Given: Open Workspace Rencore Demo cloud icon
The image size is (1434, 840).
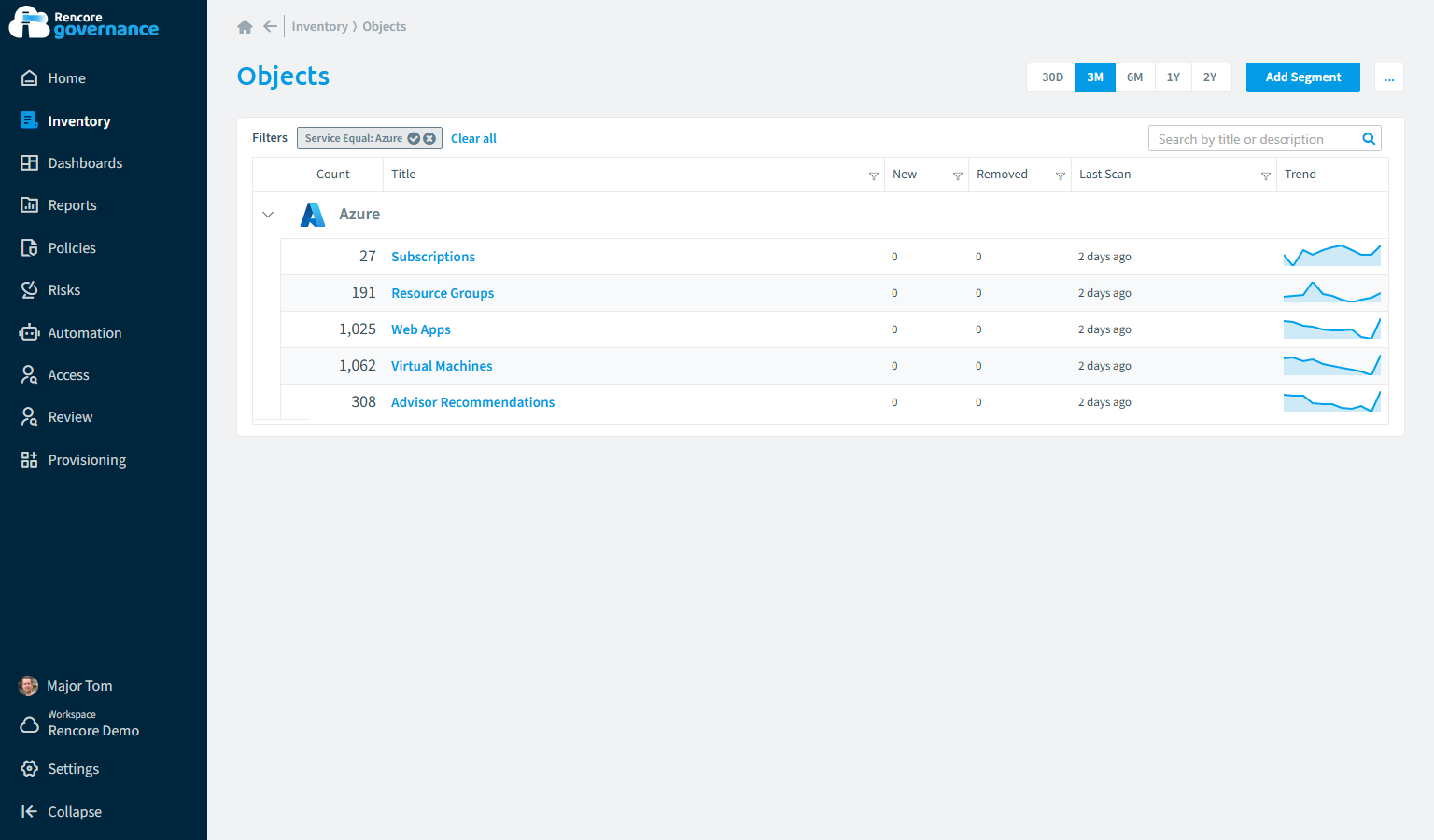Looking at the screenshot, I should coord(30,724).
